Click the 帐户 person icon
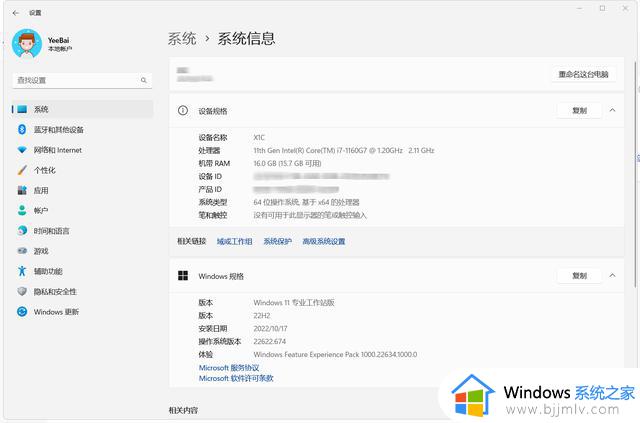The height and width of the screenshot is (423, 640). click(22, 210)
